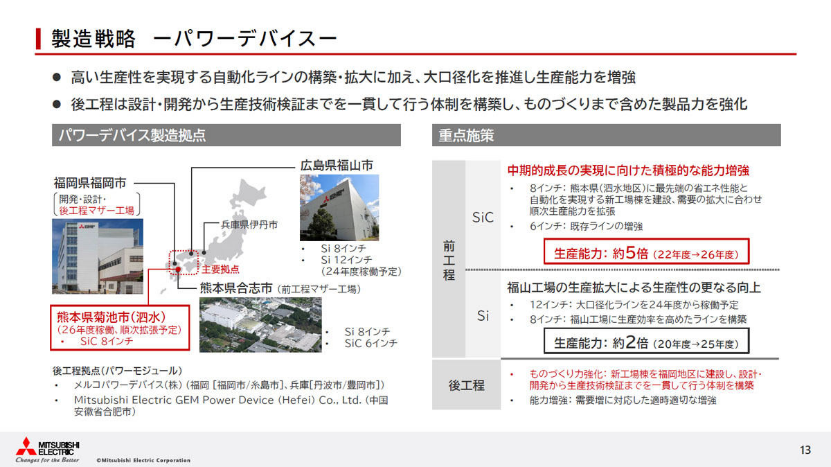Click the Fukuyama factory photo

click(339, 208)
